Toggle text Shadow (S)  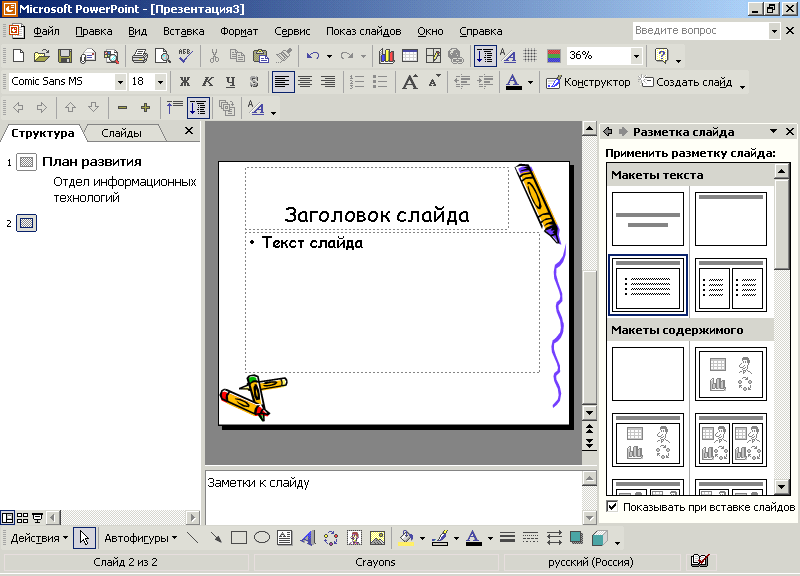point(254,82)
